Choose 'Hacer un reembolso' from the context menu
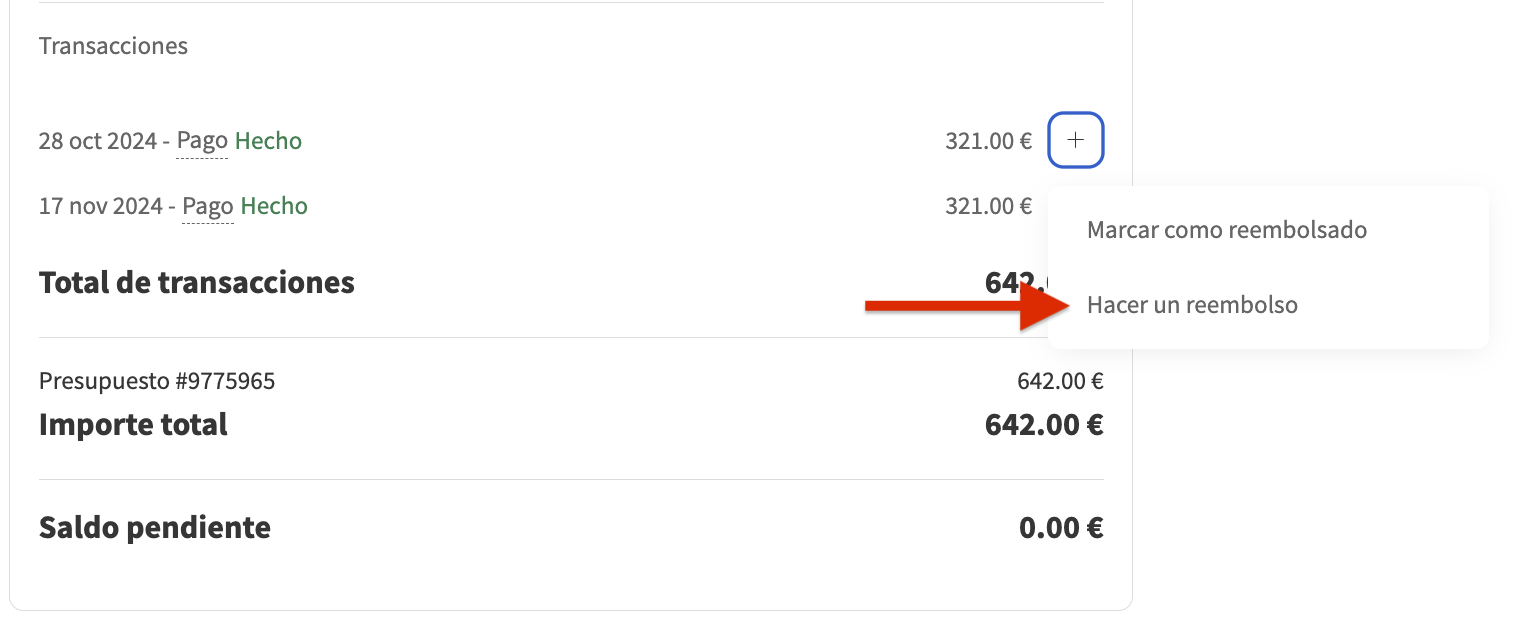This screenshot has width=1536, height=620. coord(1192,304)
